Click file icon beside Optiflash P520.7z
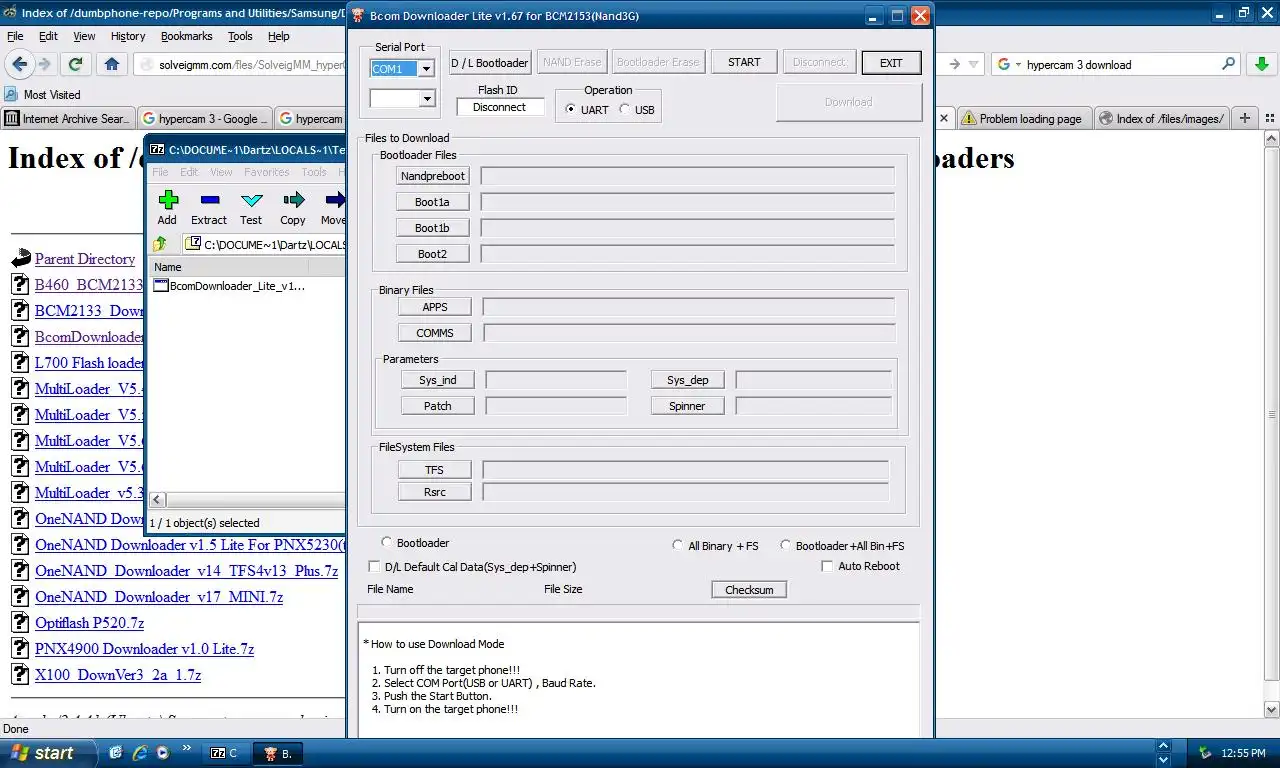This screenshot has height=768, width=1280. coord(20,623)
